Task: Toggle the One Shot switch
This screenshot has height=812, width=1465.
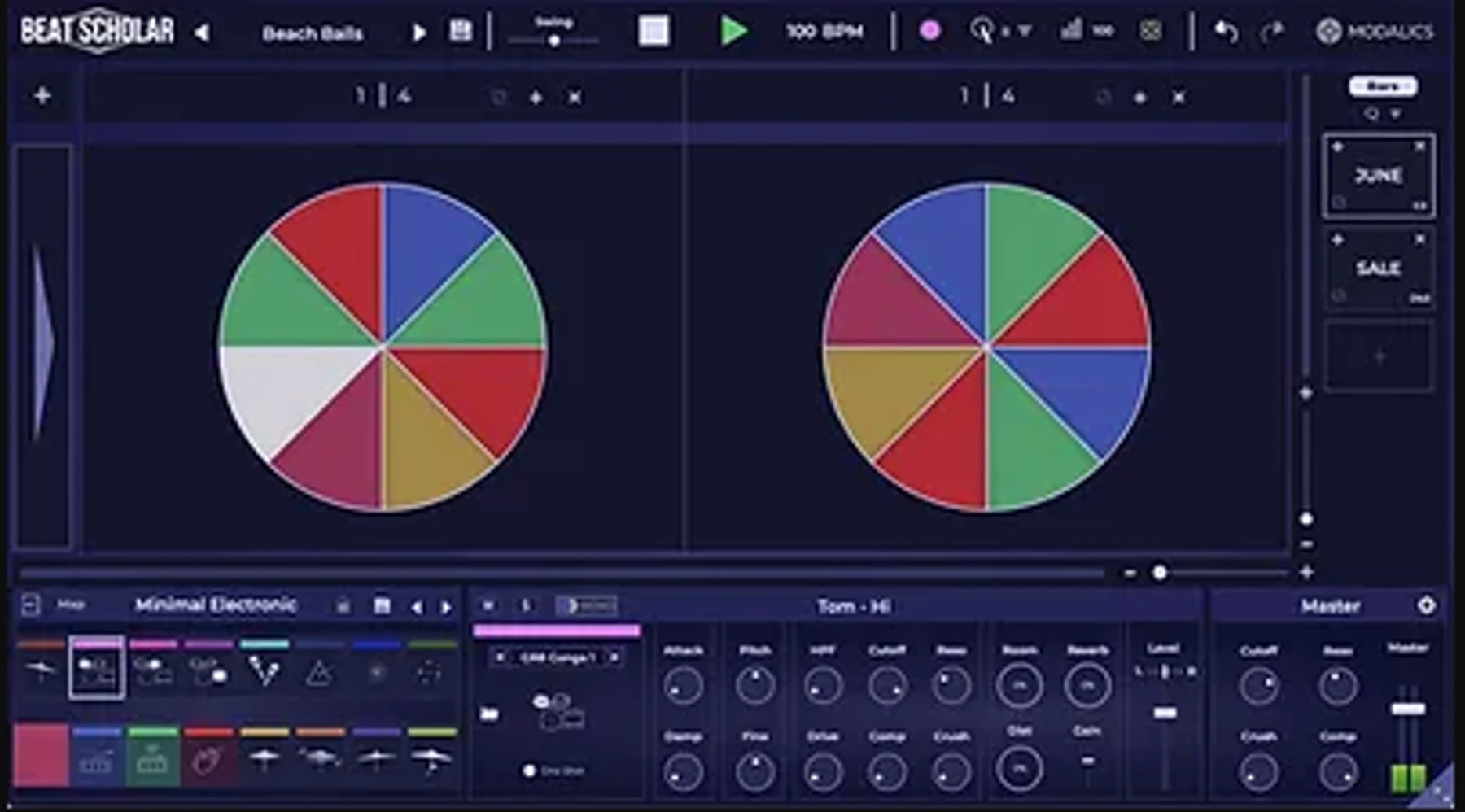Action: click(530, 770)
